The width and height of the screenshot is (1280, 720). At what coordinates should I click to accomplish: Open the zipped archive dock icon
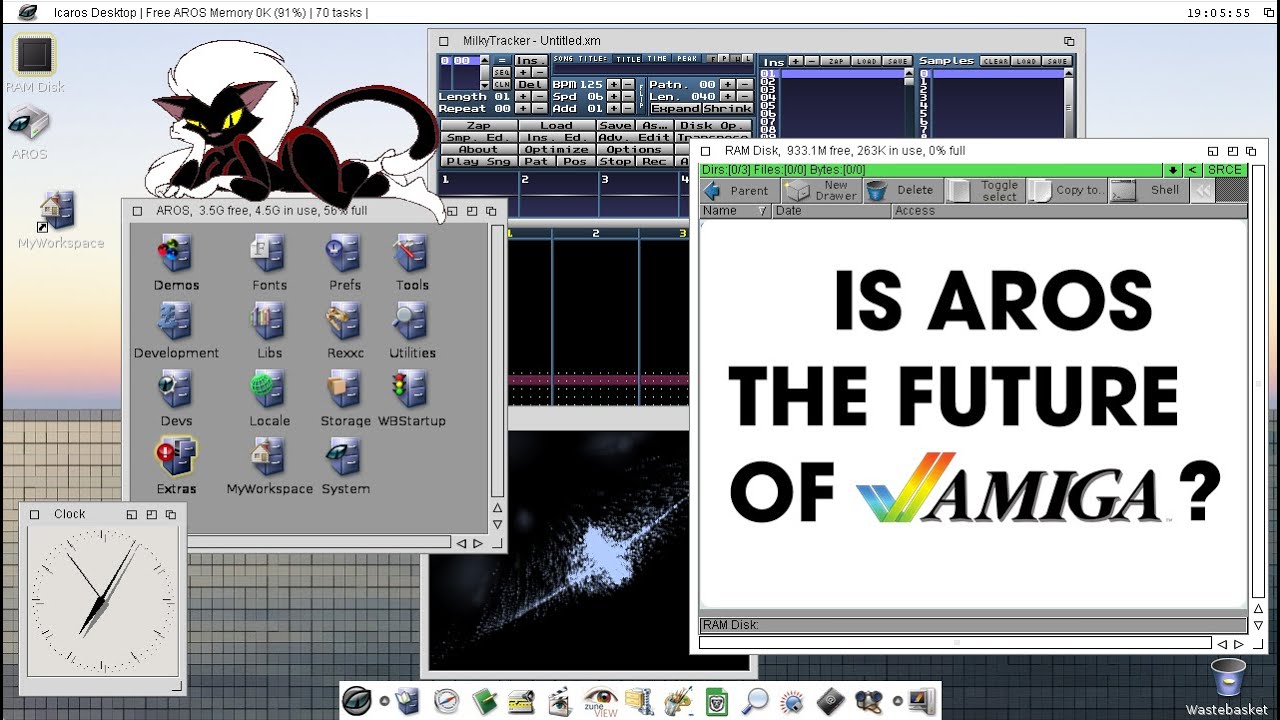coord(639,701)
